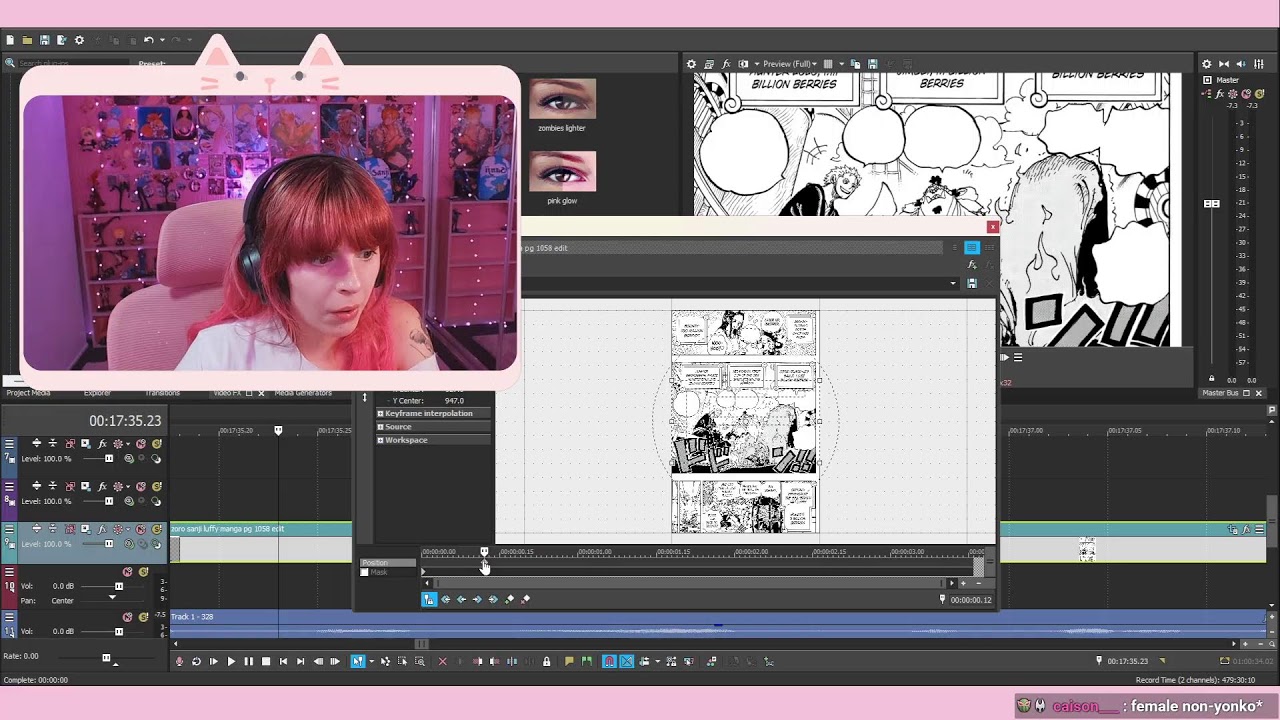The image size is (1280, 720).
Task: Select the Envelope Edit tool
Action: pyautogui.click(x=385, y=661)
